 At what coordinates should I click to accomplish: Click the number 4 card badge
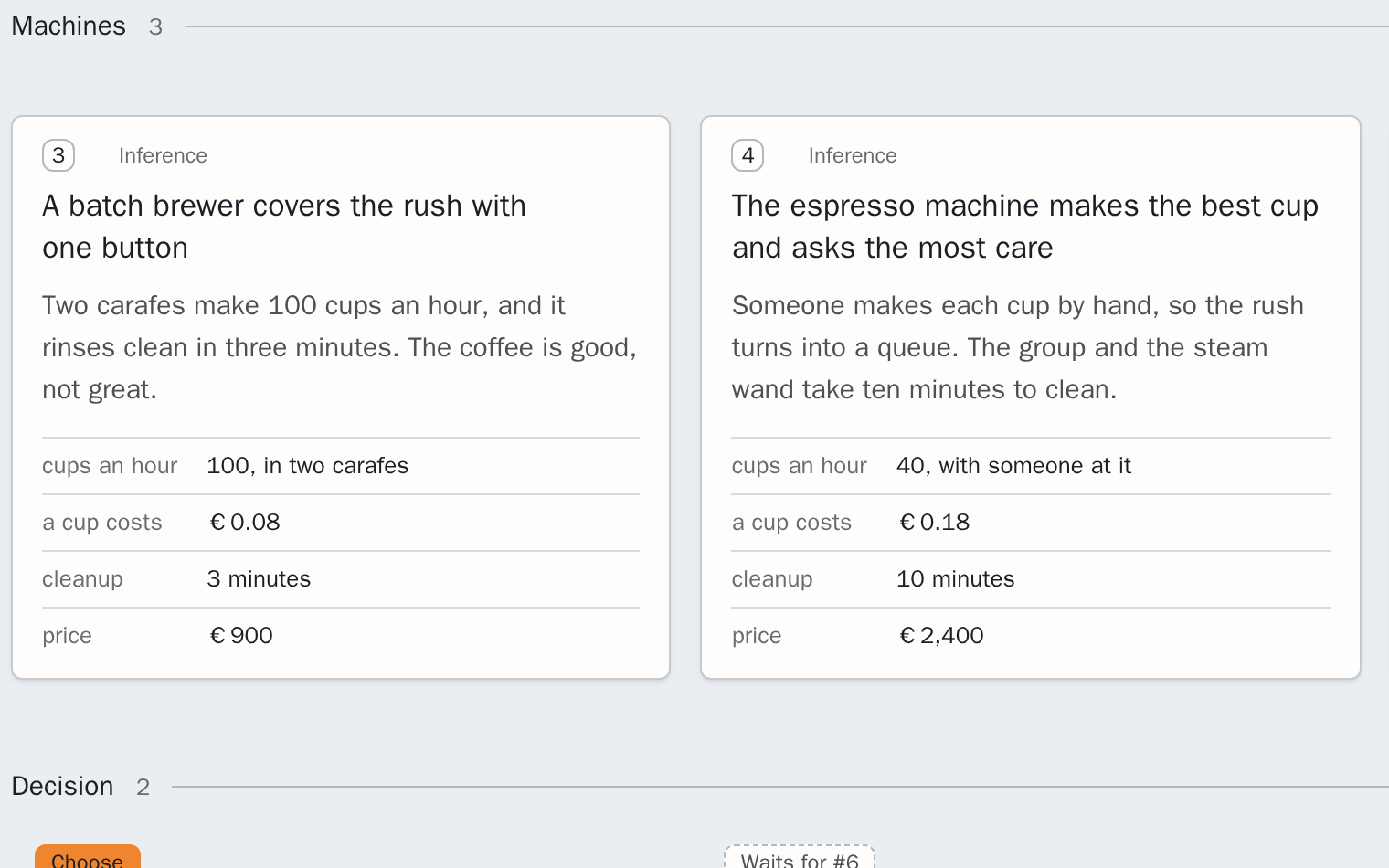(x=748, y=155)
